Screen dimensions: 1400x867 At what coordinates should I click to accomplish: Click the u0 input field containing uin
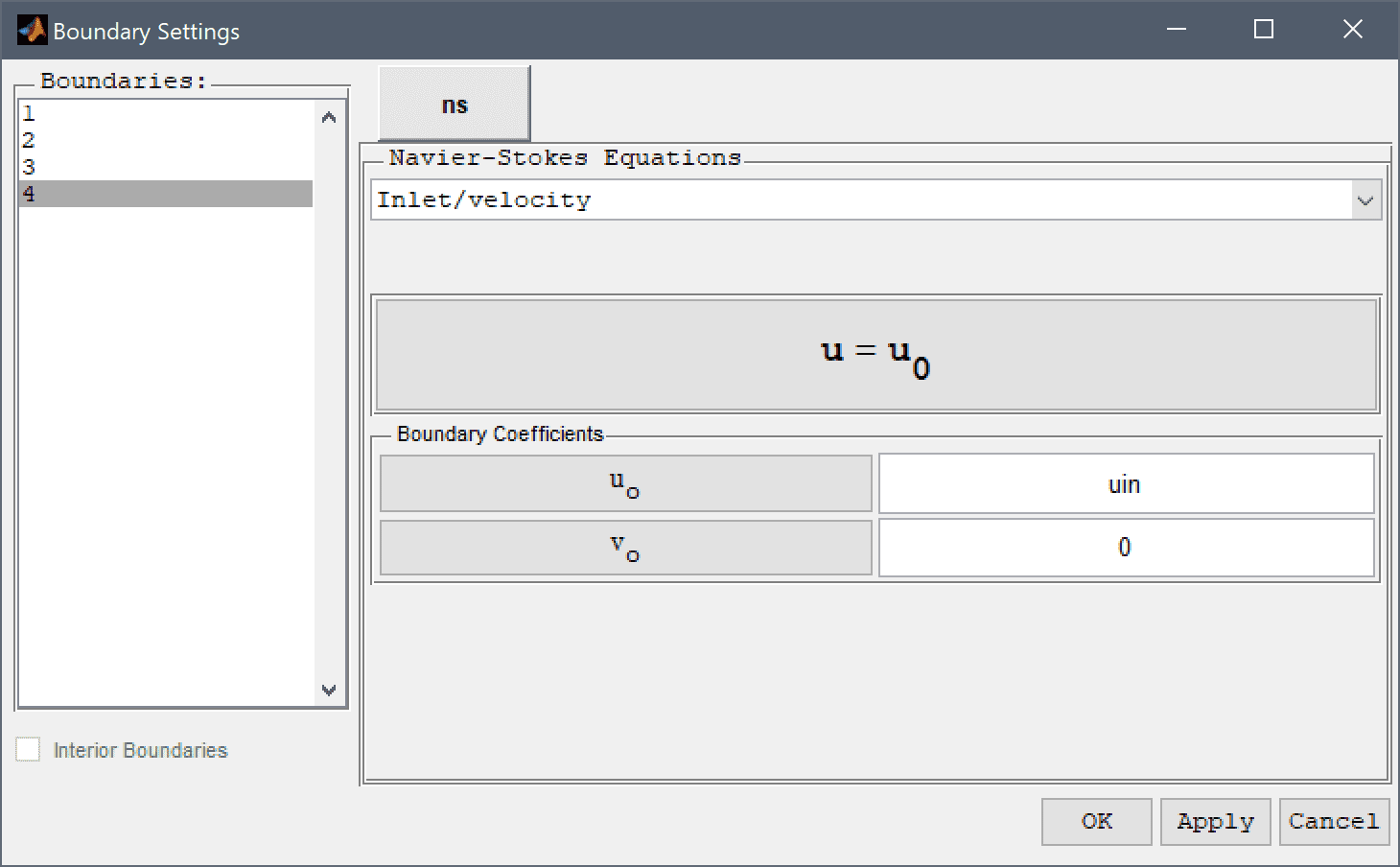point(1126,484)
